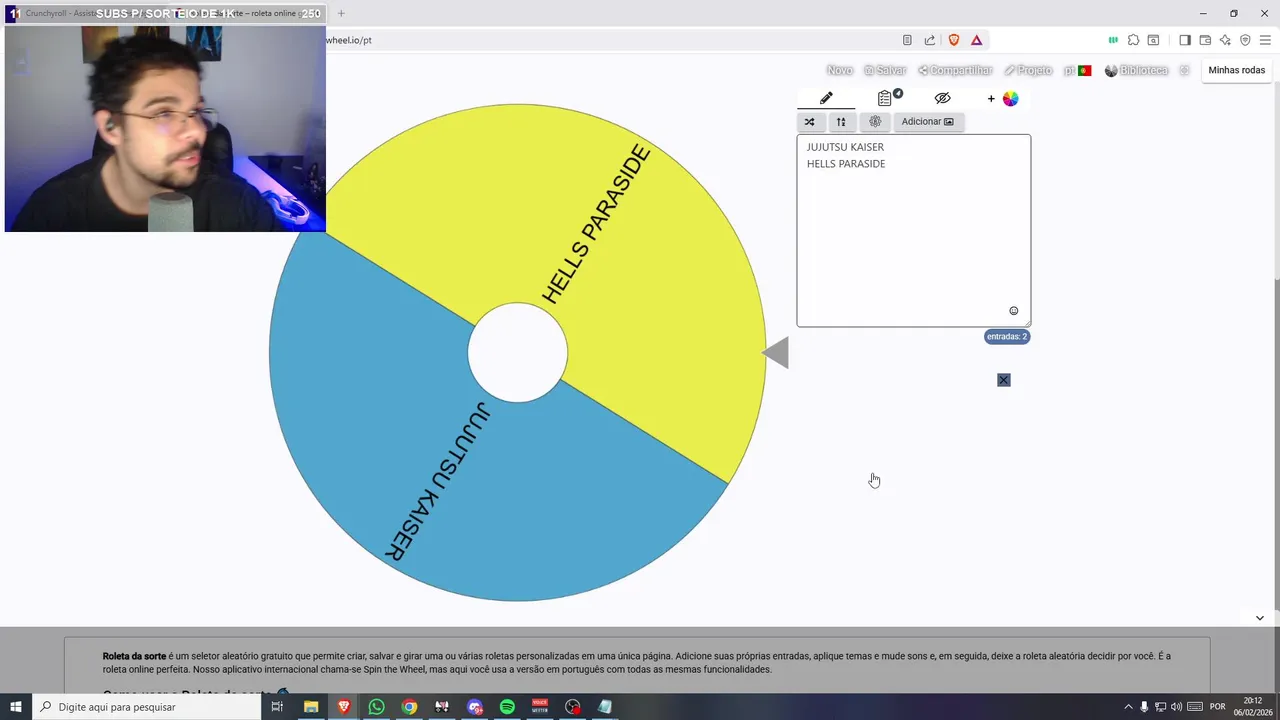This screenshot has width=1280, height=720.
Task: Click the 'entradas: 2' counter badge
Action: click(1007, 337)
